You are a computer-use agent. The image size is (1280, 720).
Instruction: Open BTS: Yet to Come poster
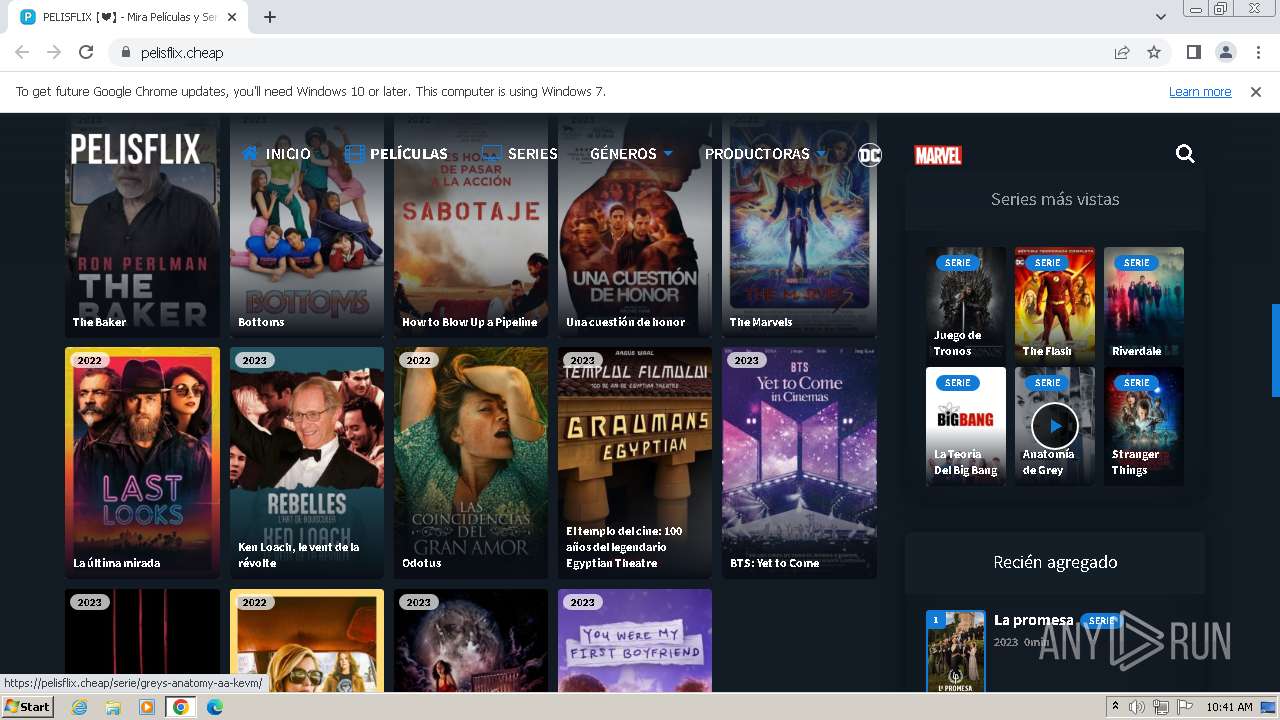[799, 463]
